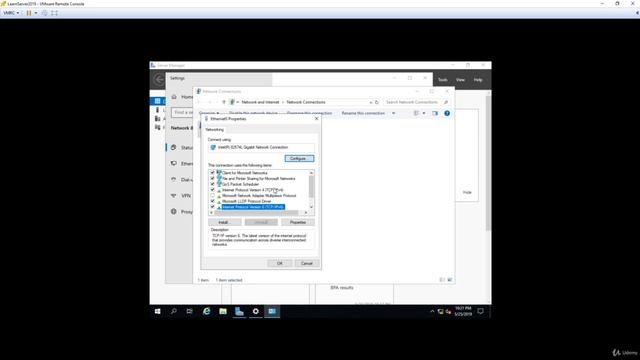
Task: Click Cancel in Ethernet0 Properties
Action: [307, 263]
